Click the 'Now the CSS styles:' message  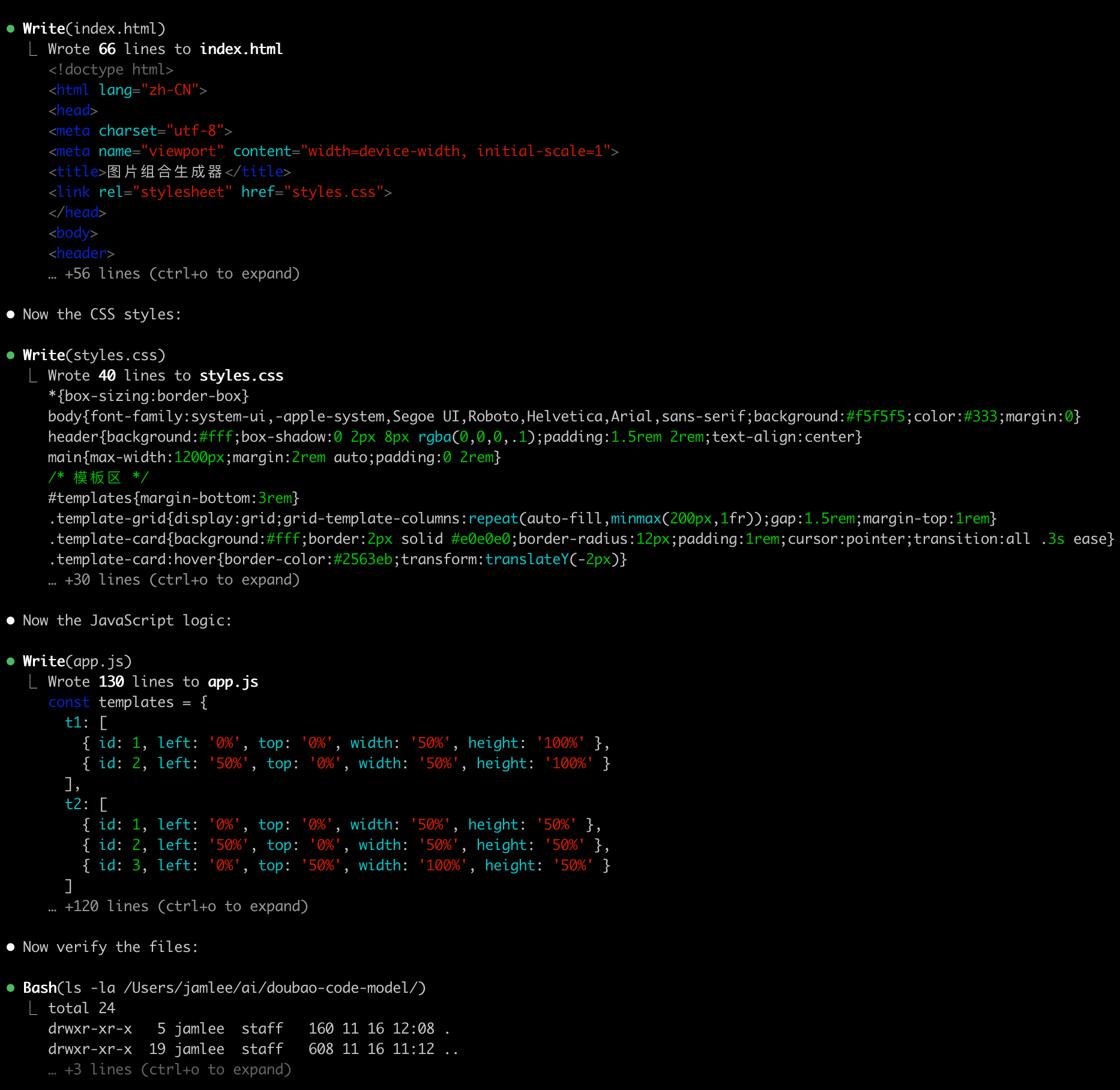(102, 315)
